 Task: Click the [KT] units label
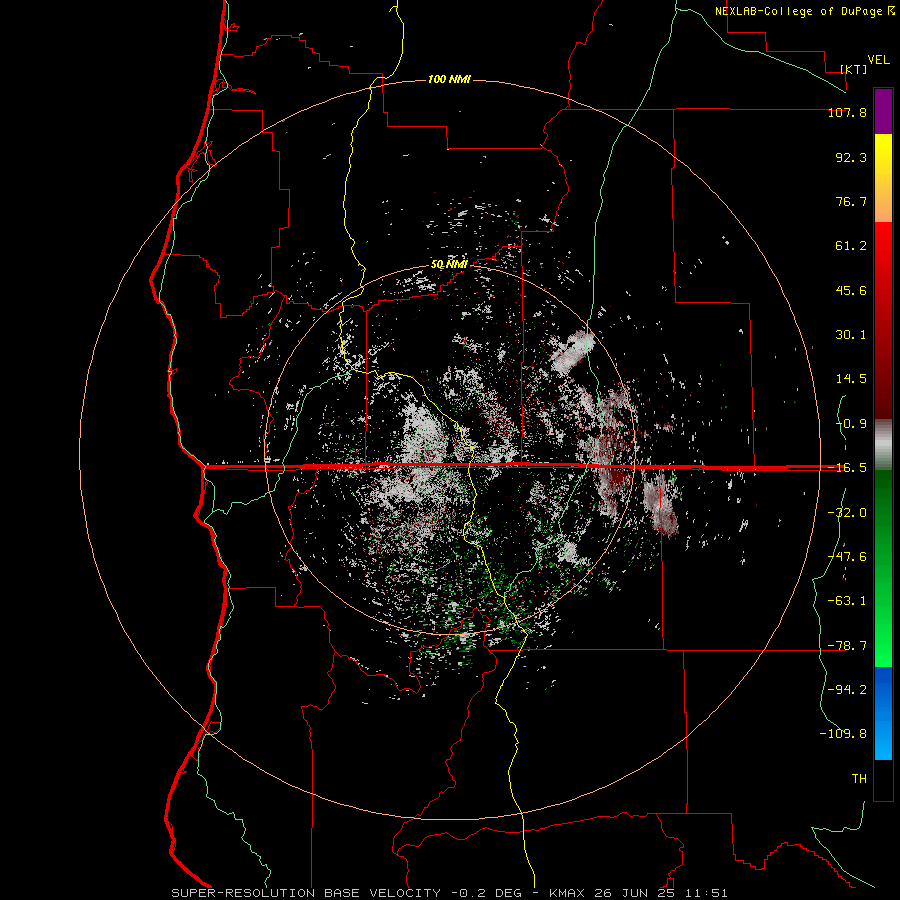(854, 69)
